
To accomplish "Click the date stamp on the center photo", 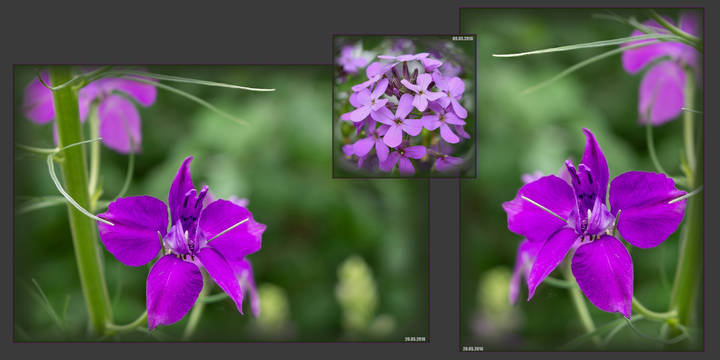I will (462, 39).
